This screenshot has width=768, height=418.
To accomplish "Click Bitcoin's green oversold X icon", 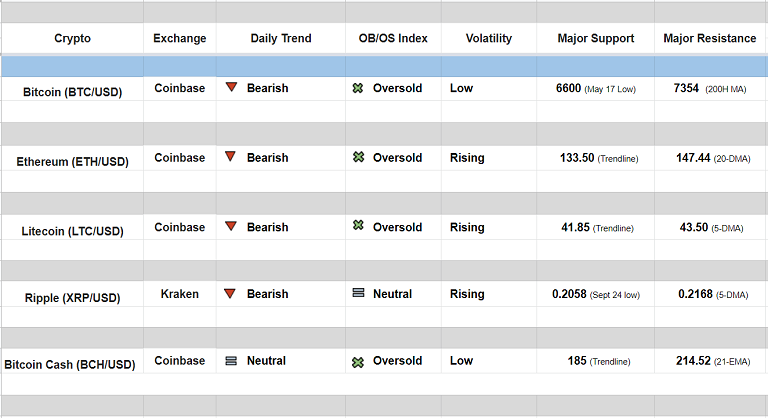I will click(358, 88).
